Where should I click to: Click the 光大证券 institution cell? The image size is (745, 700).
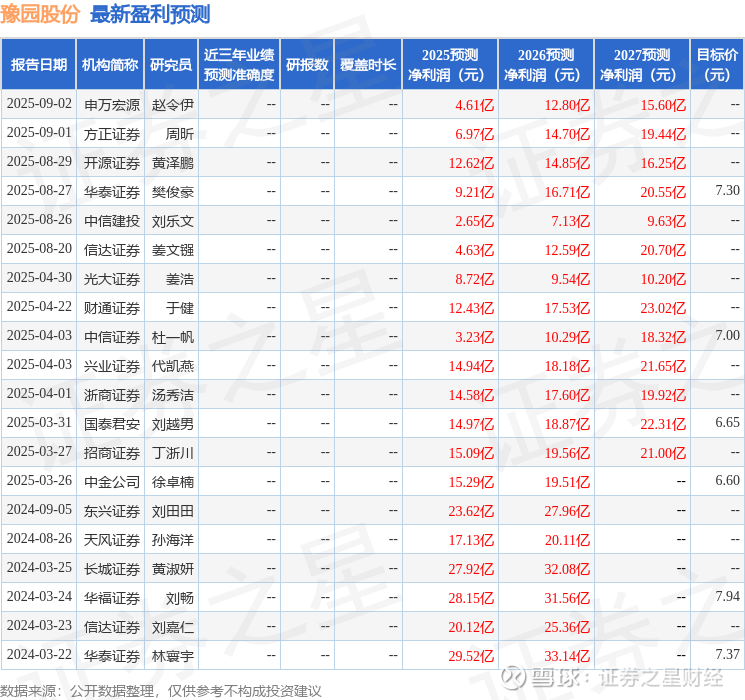tap(112, 279)
